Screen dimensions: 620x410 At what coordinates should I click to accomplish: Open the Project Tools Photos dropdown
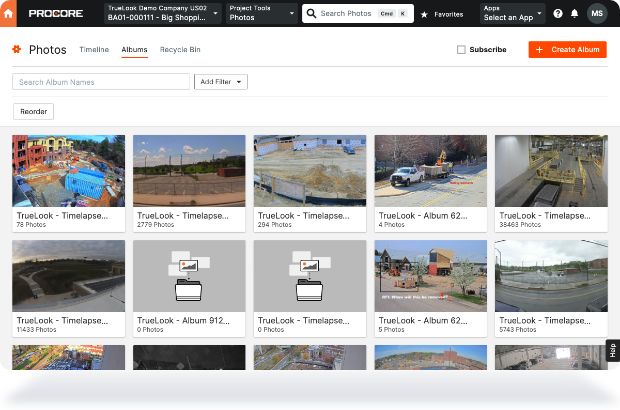[x=261, y=13]
